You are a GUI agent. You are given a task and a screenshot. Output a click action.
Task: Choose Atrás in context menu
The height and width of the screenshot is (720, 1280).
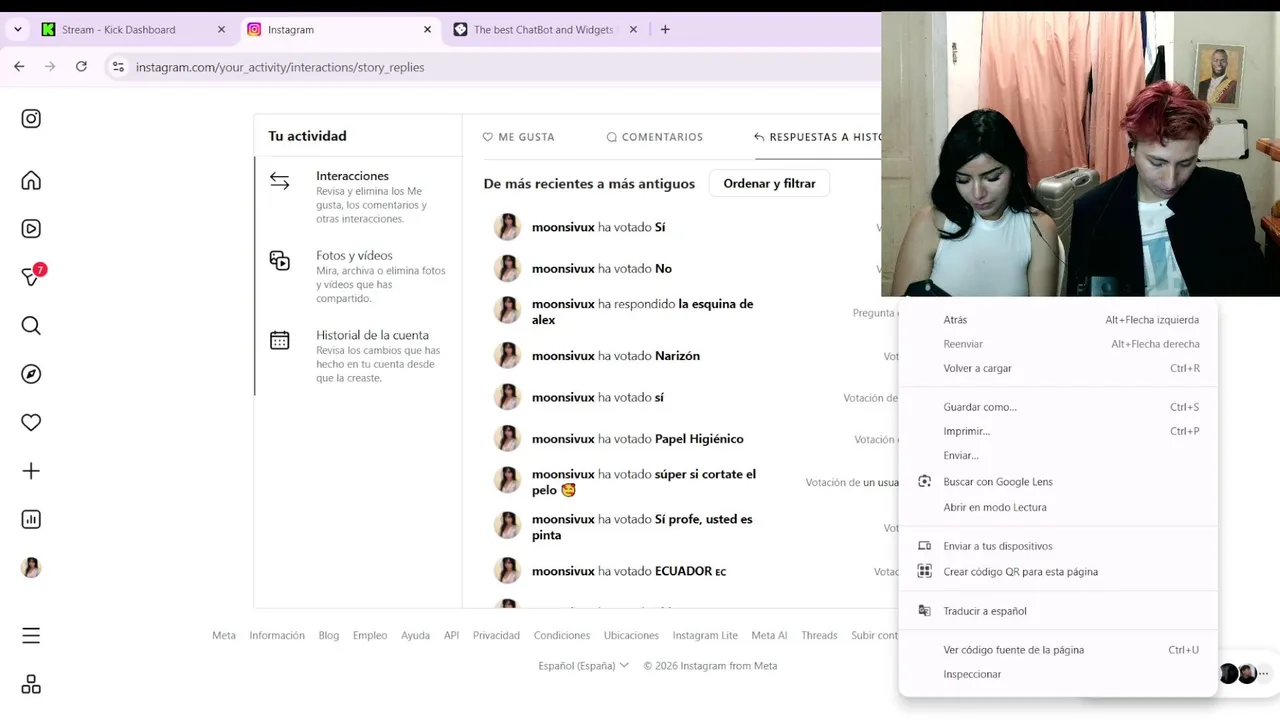(1058, 320)
